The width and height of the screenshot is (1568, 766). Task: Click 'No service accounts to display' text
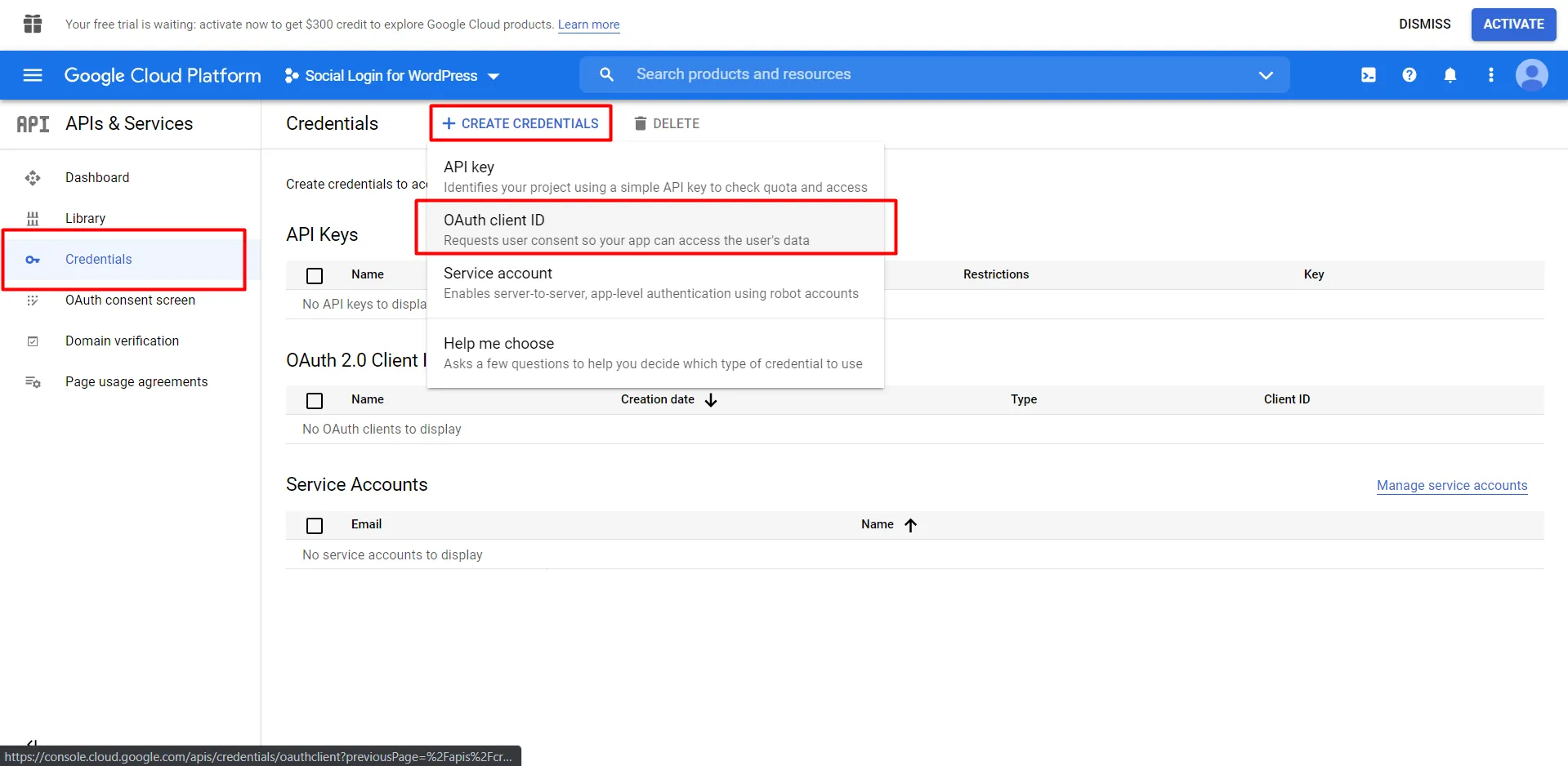(x=392, y=555)
